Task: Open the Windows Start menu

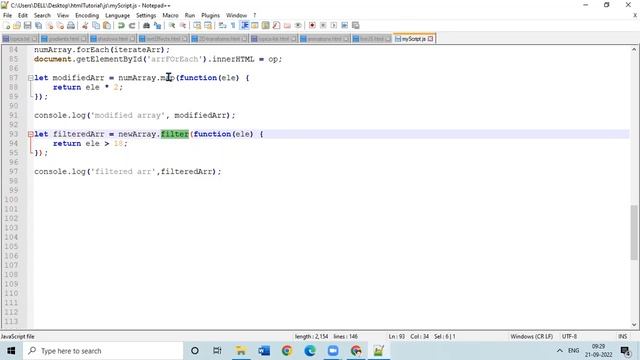Action: [11, 351]
